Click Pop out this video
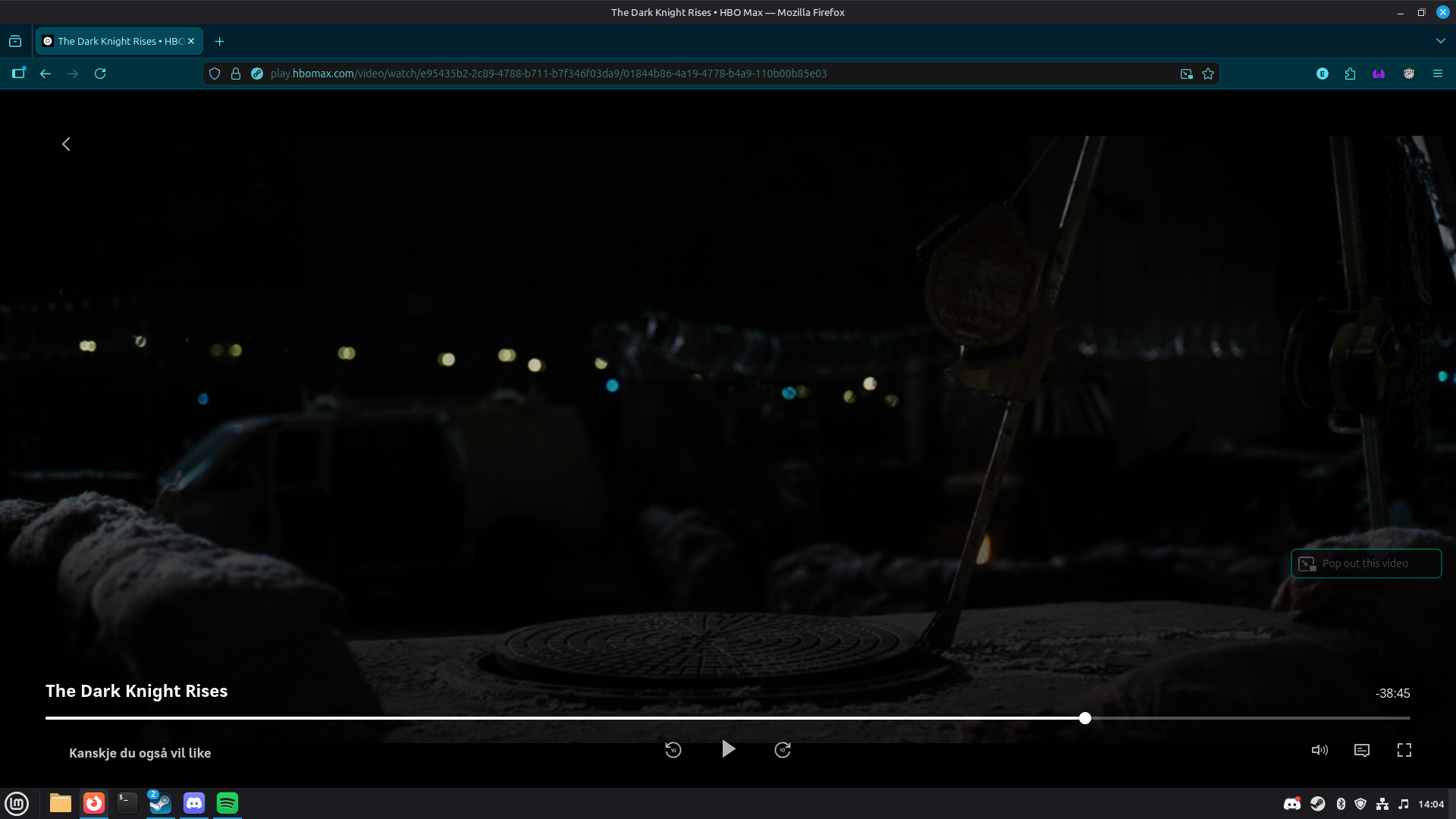 (x=1366, y=563)
